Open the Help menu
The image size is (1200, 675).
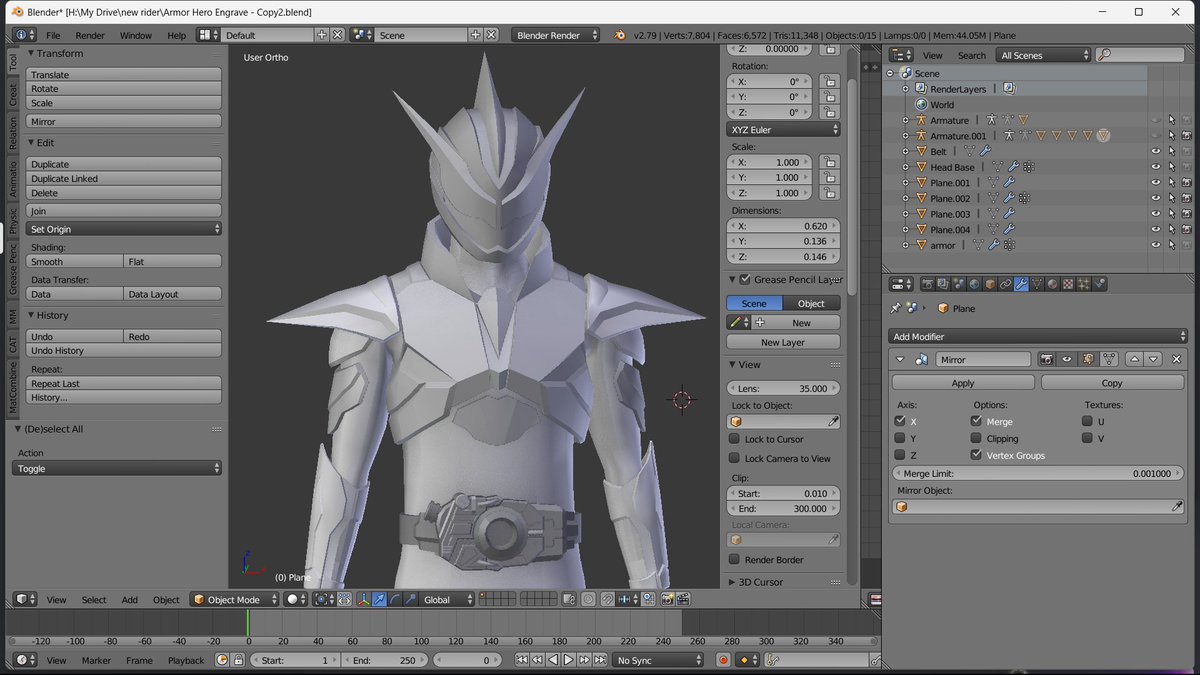tap(177, 35)
